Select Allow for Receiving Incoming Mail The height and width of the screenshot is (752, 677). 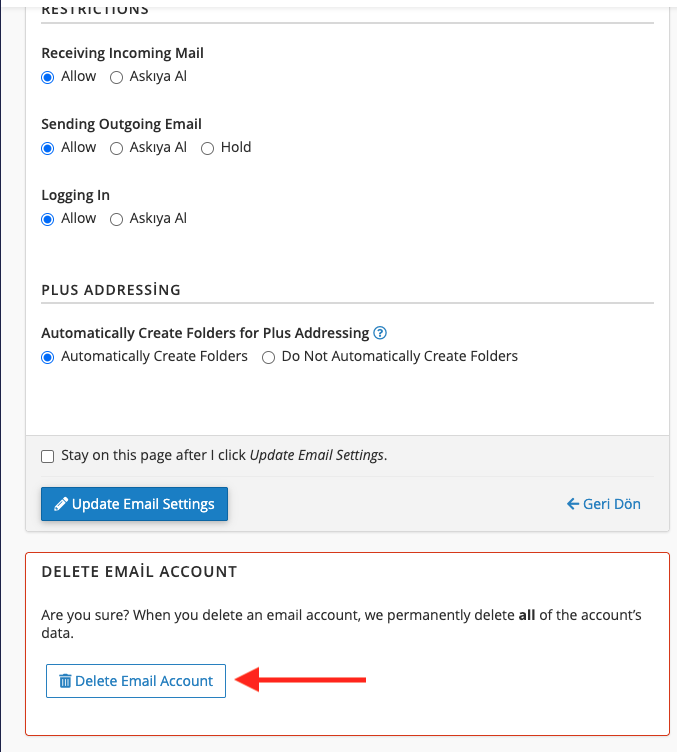(48, 77)
